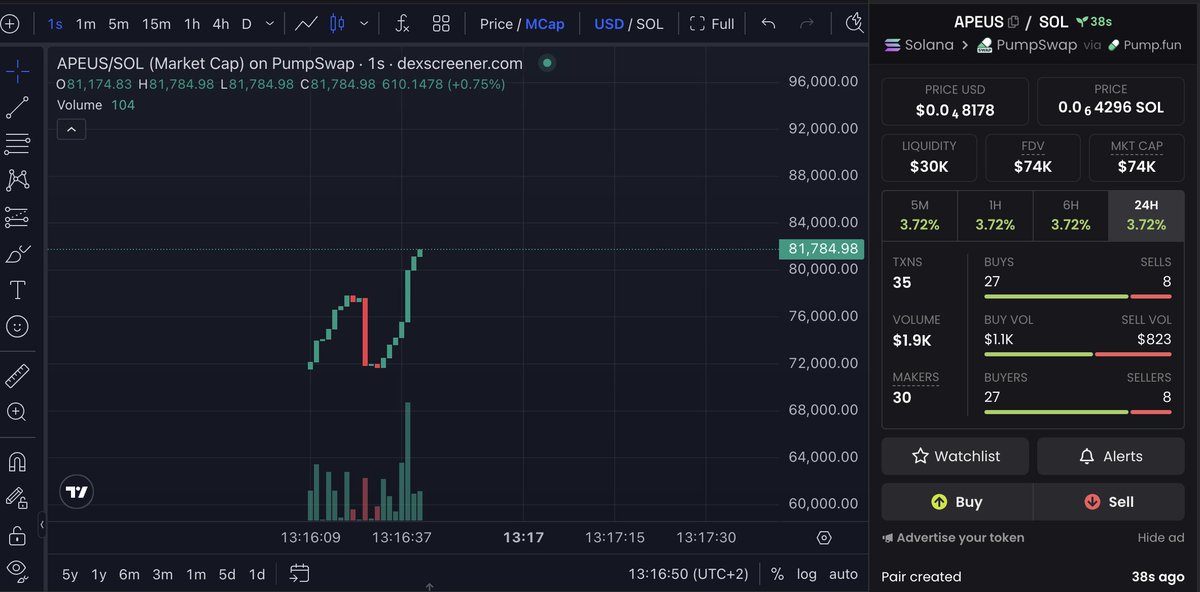Select the 1s timeframe
The width and height of the screenshot is (1200, 592).
click(x=55, y=23)
